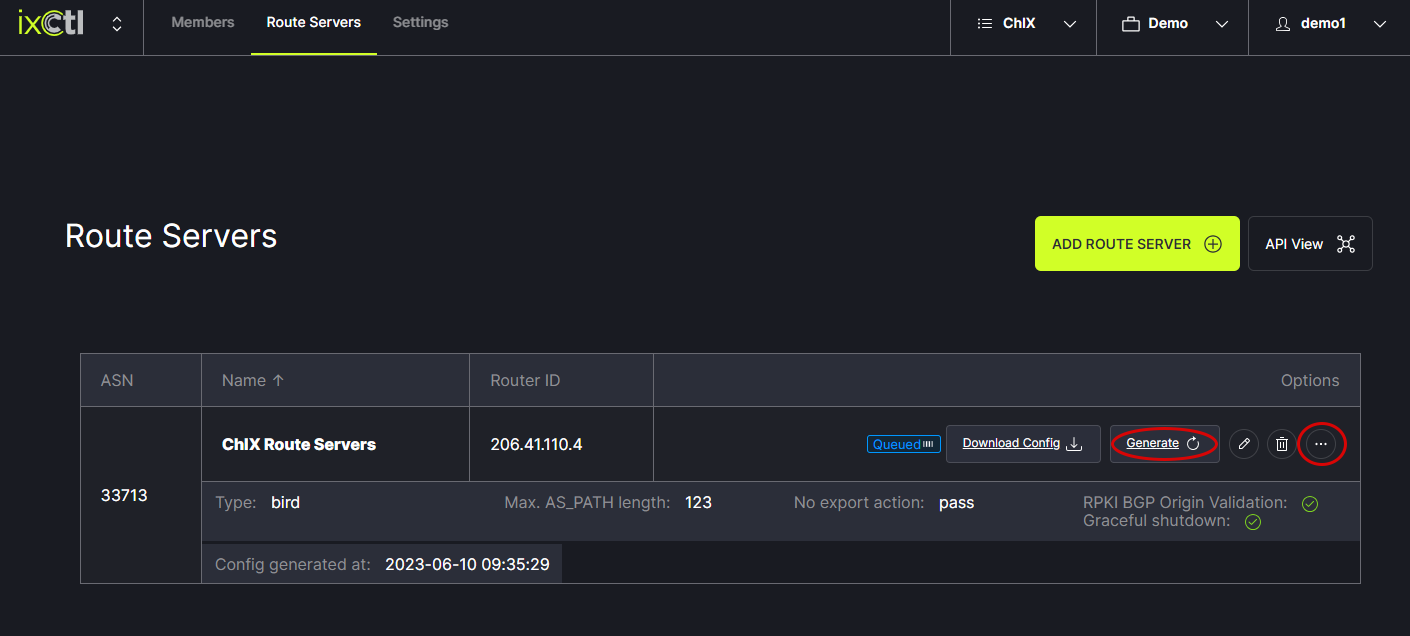This screenshot has width=1410, height=636.
Task: Edit route server with pencil icon
Action: (1243, 444)
